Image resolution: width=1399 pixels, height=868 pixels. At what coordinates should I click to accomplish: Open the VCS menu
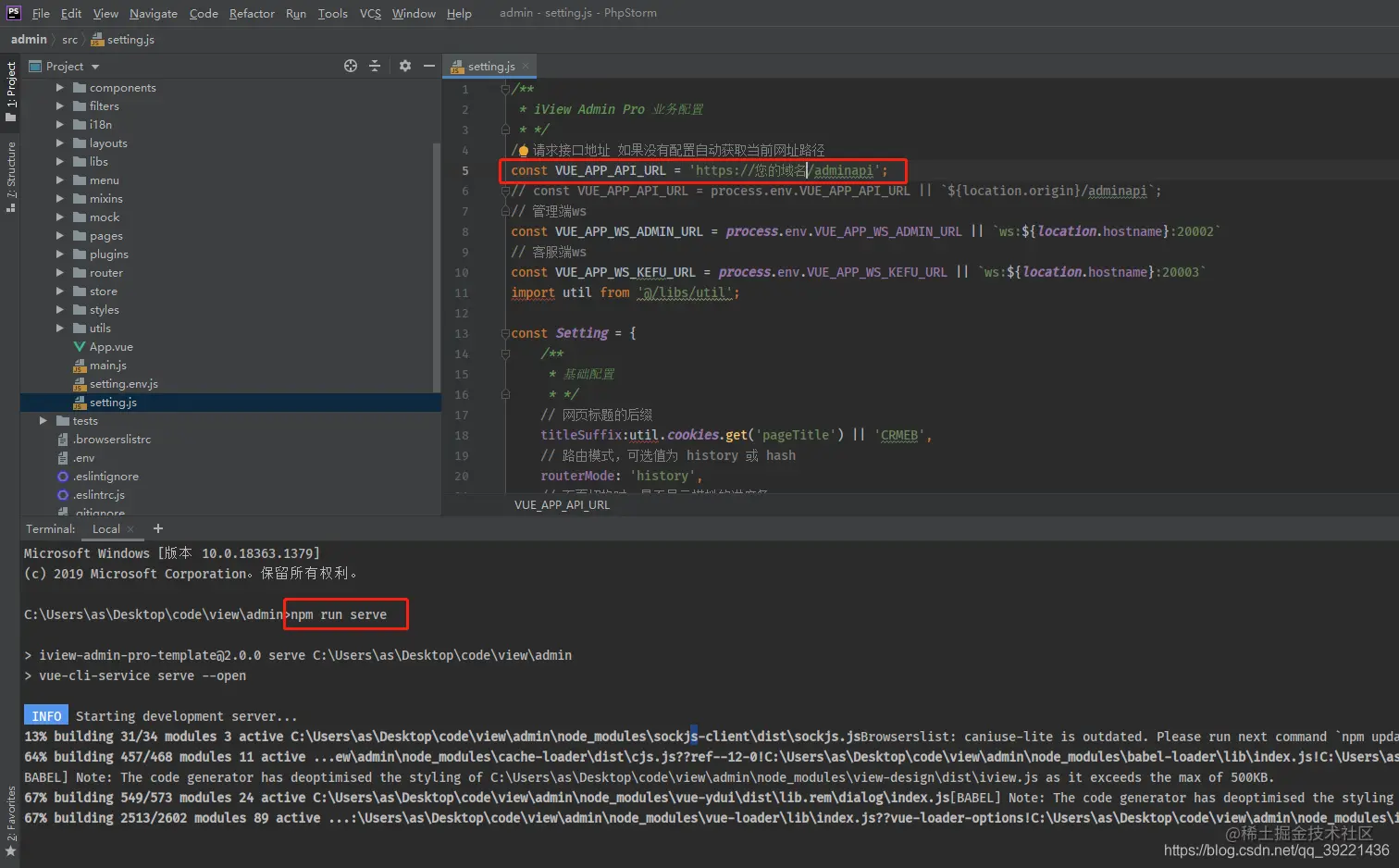click(370, 13)
